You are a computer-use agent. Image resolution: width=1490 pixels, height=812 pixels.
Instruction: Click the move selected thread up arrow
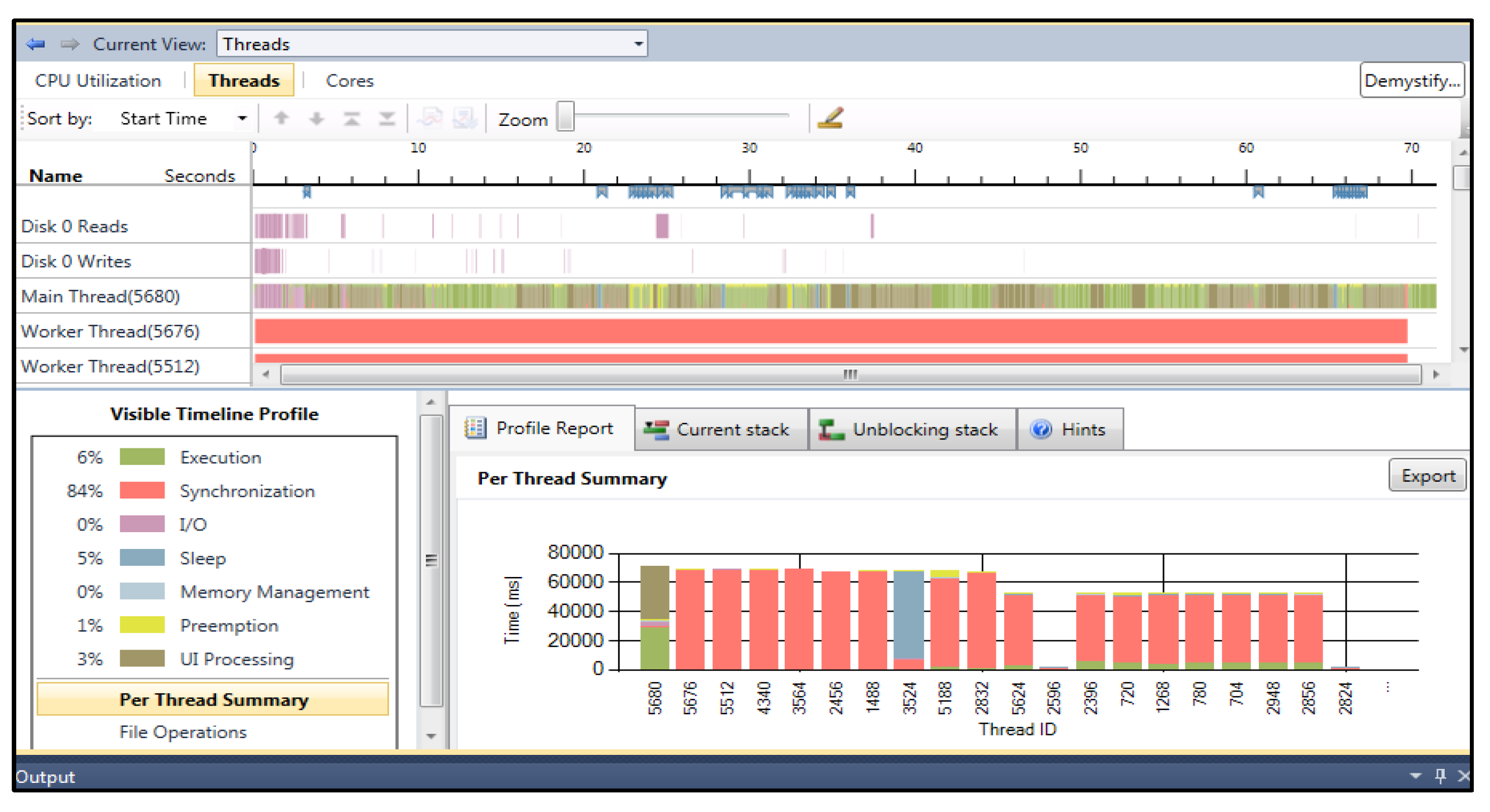[x=281, y=119]
